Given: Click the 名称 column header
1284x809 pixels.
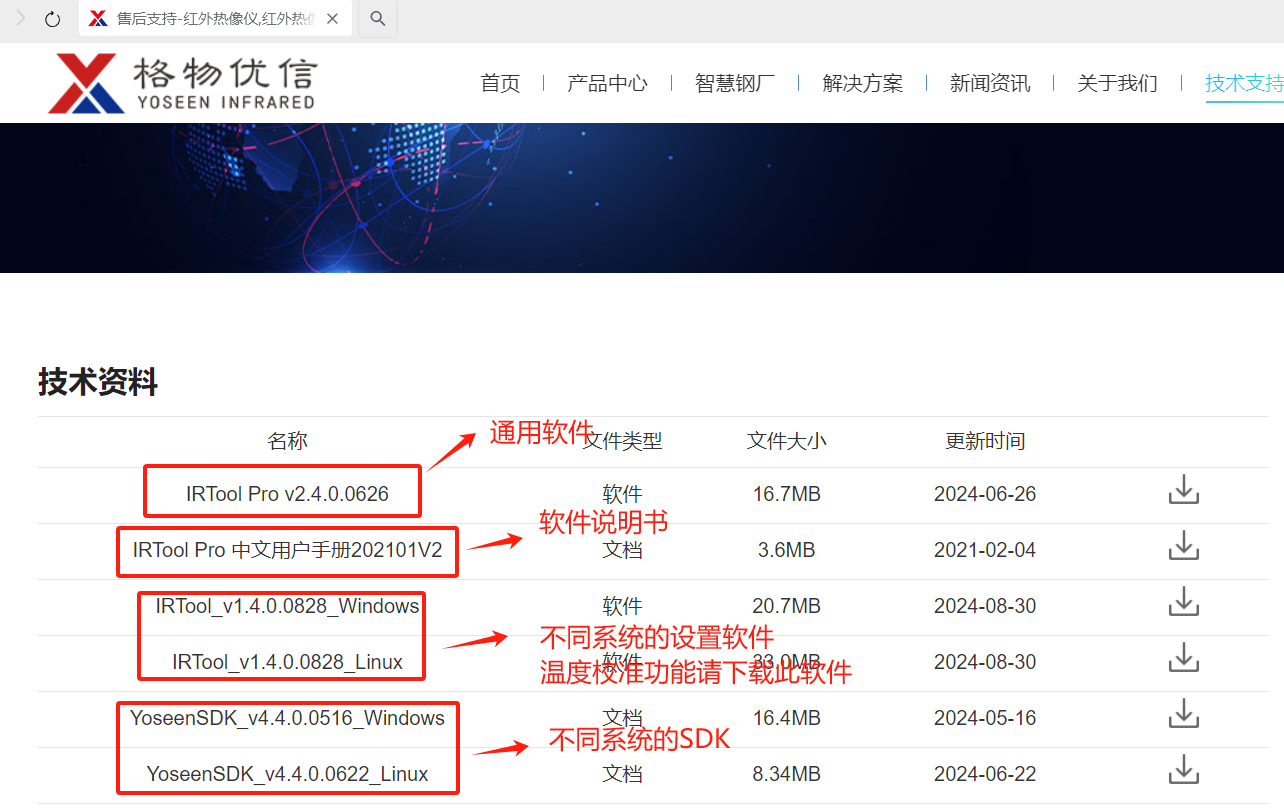Looking at the screenshot, I should pos(287,441).
